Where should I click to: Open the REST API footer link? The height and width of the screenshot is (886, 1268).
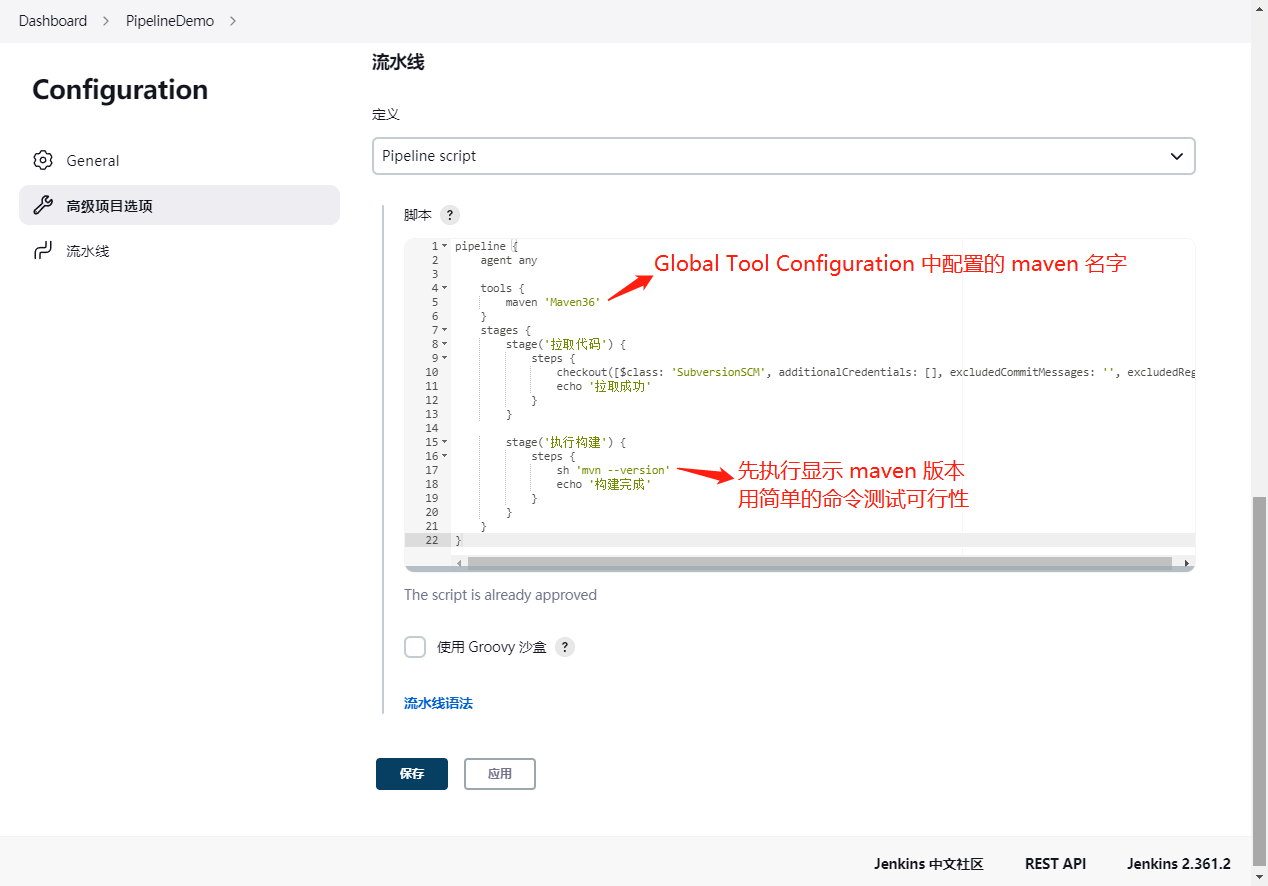tap(1055, 863)
